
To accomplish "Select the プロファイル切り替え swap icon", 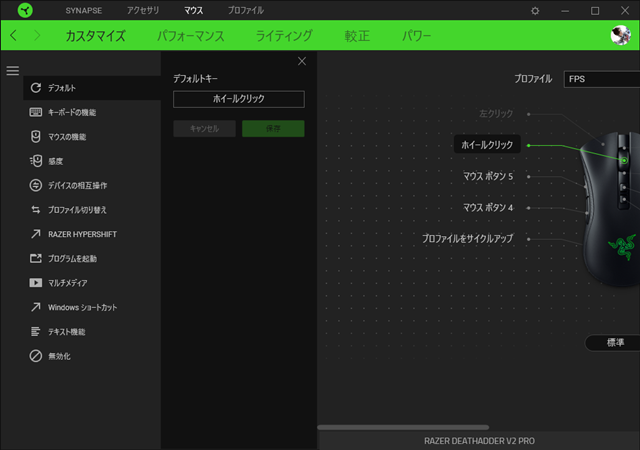I will 36,209.
